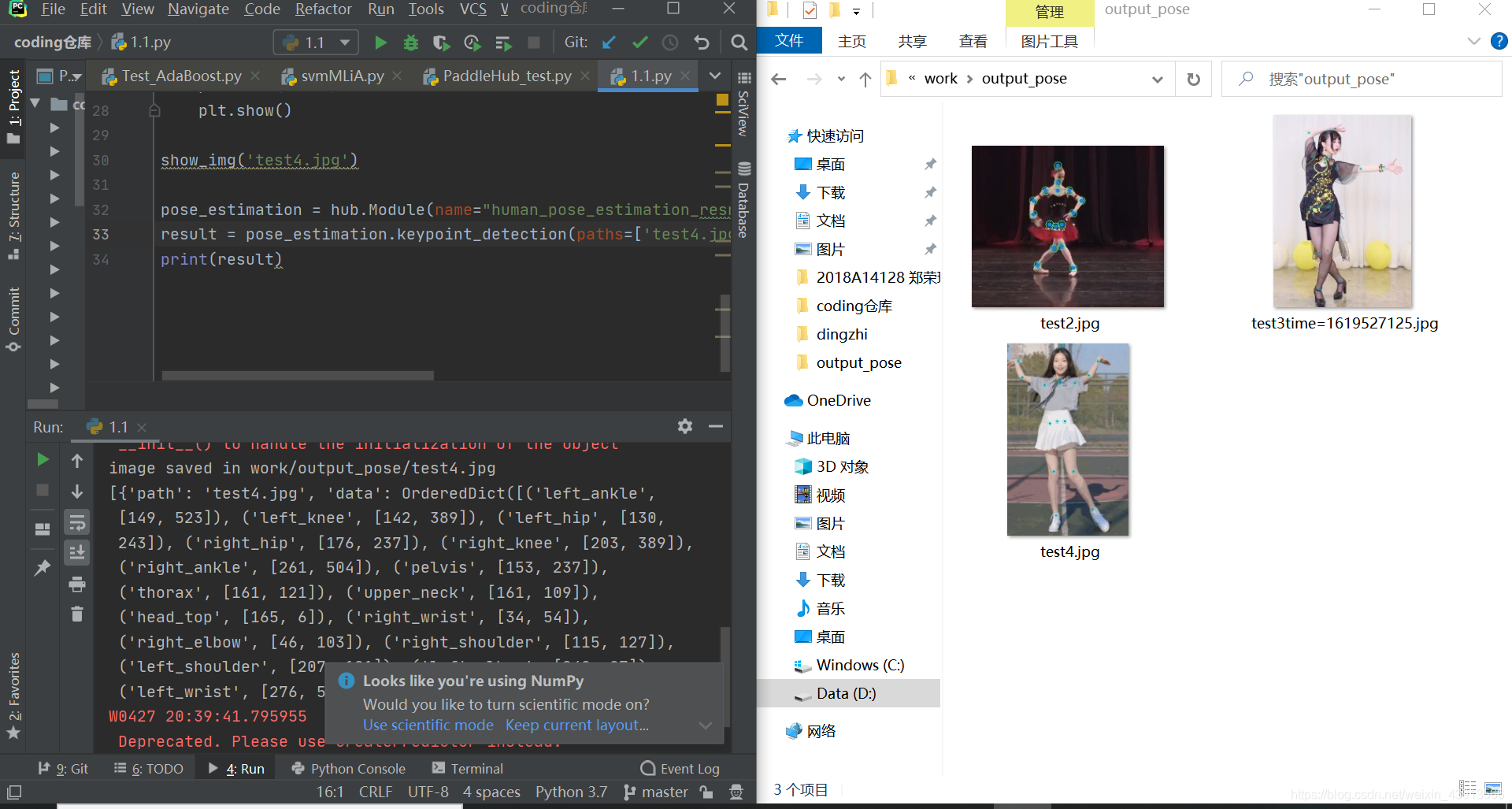
Task: Open the Refactor menu
Action: tap(323, 9)
